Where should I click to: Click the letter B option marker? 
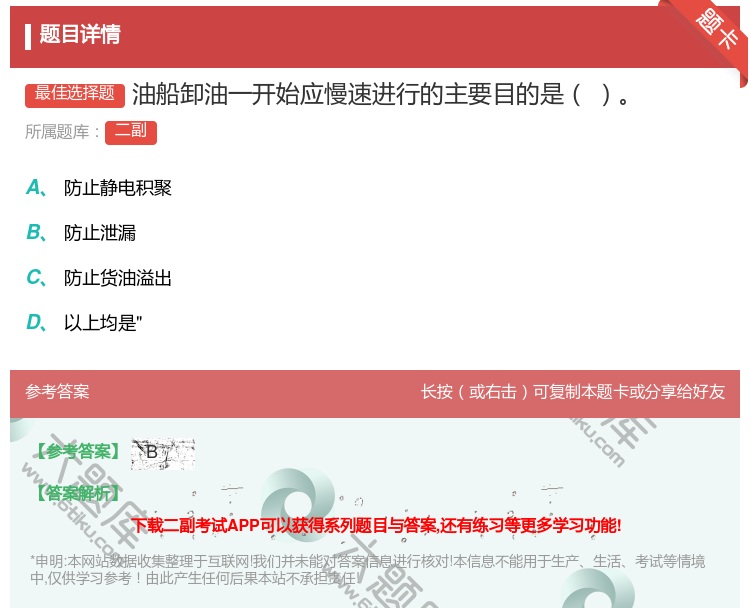[36, 232]
